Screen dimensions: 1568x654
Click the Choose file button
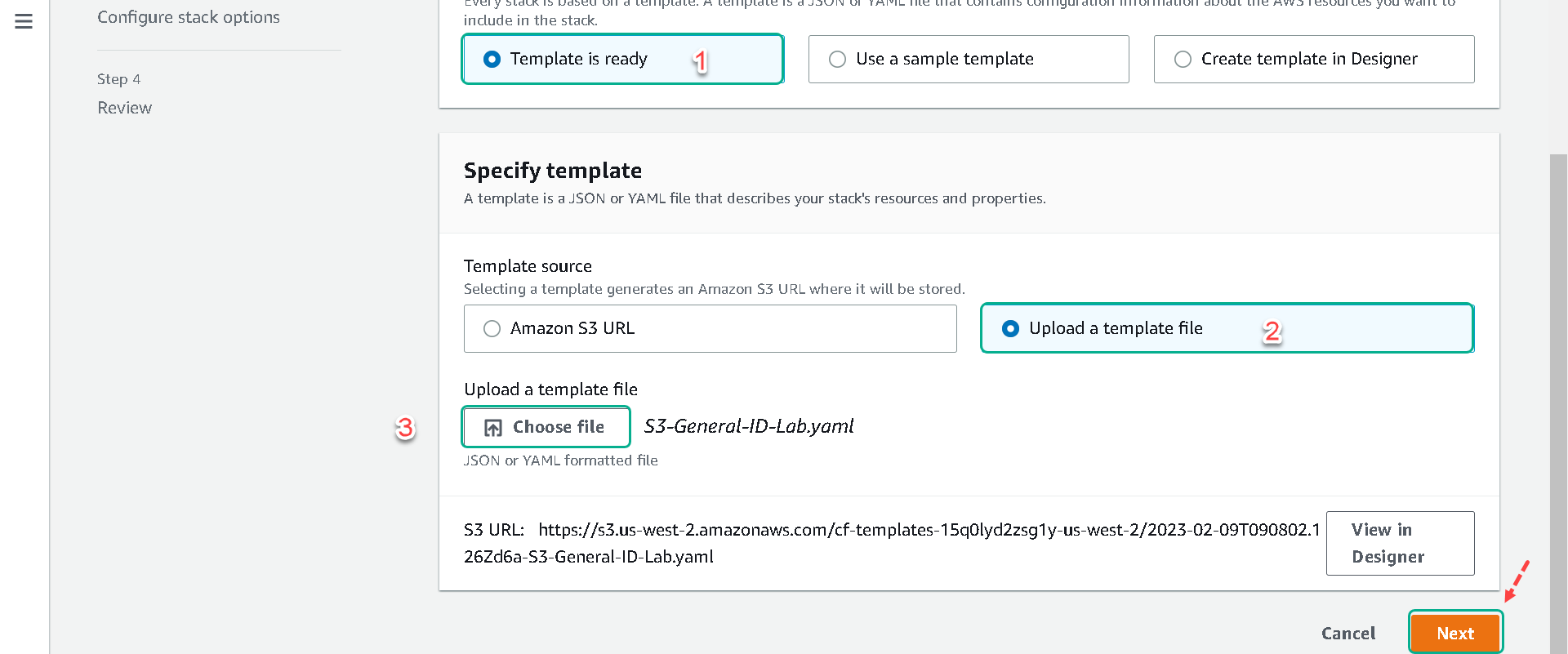[546, 427]
